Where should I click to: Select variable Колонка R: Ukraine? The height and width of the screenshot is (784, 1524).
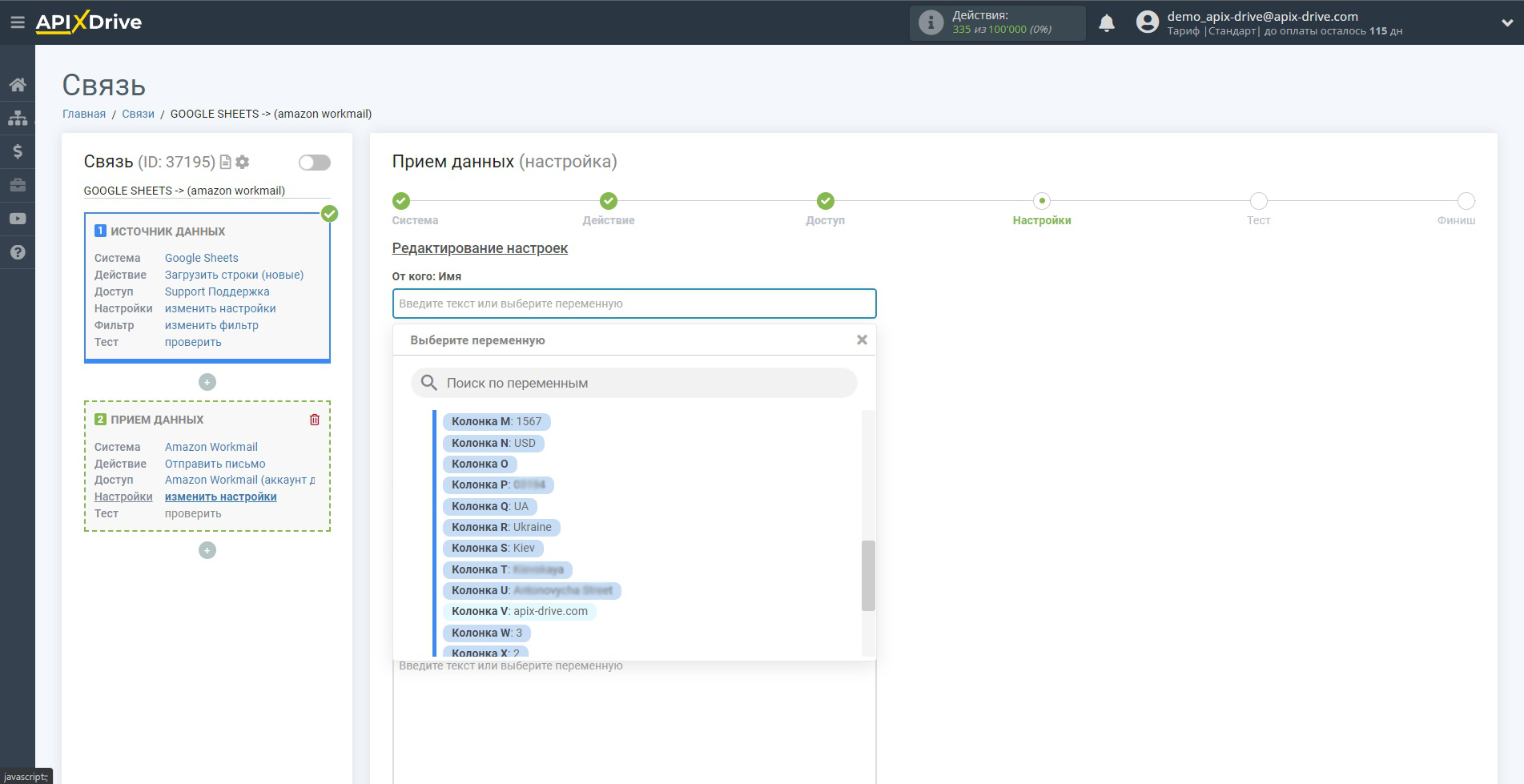pyautogui.click(x=501, y=527)
